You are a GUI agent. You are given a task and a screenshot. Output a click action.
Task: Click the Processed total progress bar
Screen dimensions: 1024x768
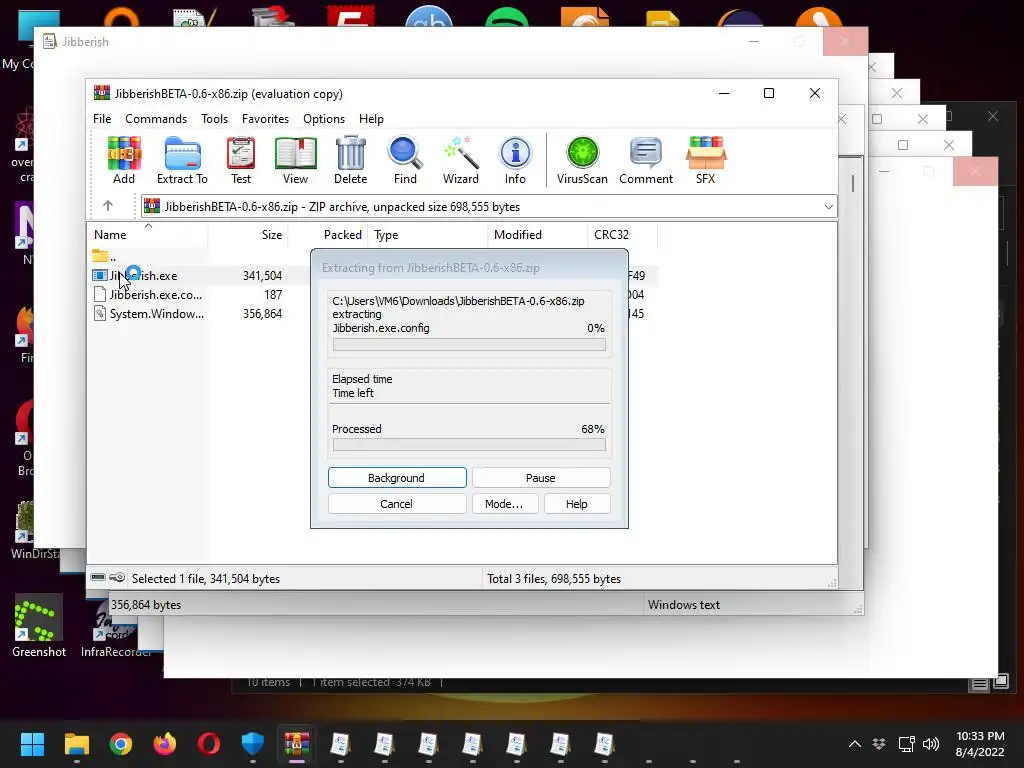(x=469, y=445)
